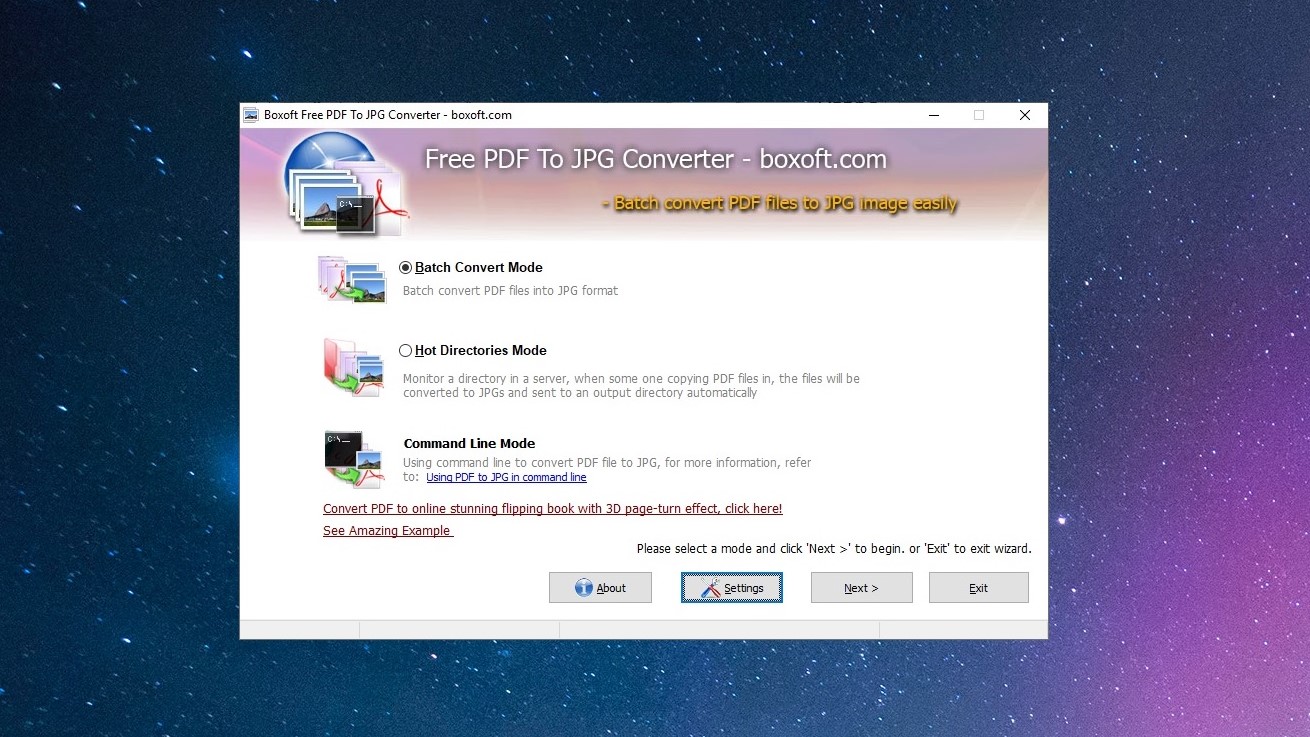
Task: Click the app icon in the title bar
Action: pos(251,115)
